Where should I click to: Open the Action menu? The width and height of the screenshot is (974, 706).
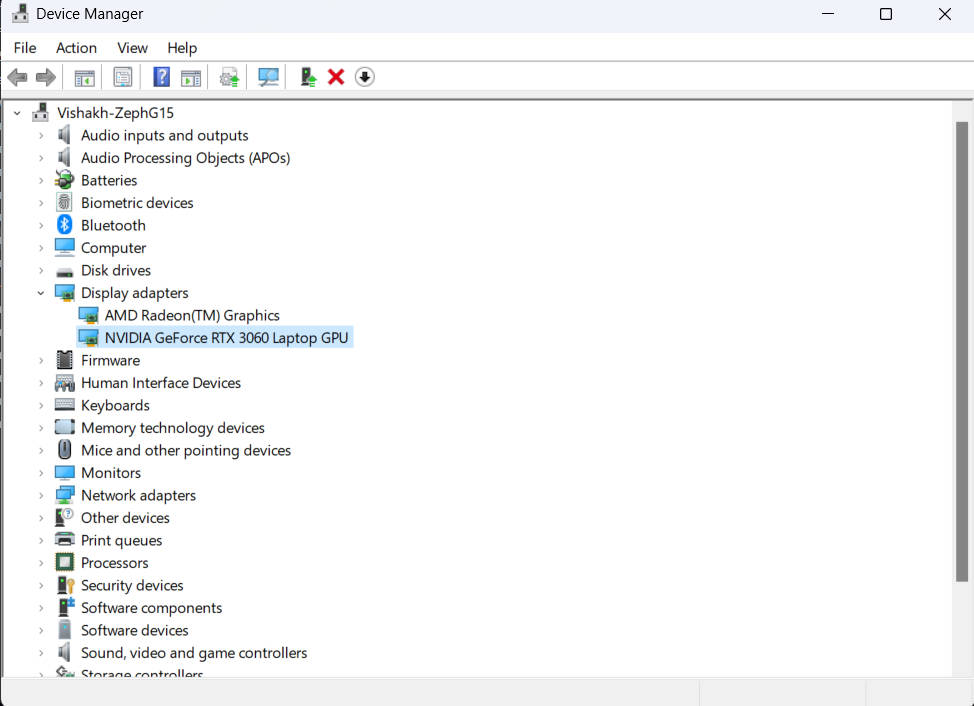pos(76,47)
